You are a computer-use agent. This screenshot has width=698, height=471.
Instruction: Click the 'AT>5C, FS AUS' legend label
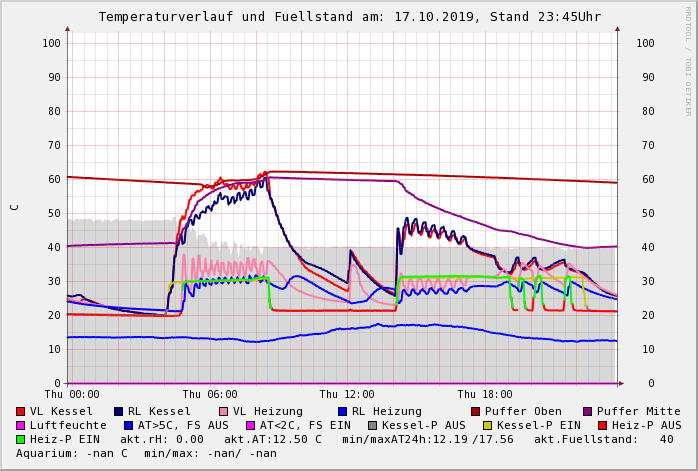[183, 425]
